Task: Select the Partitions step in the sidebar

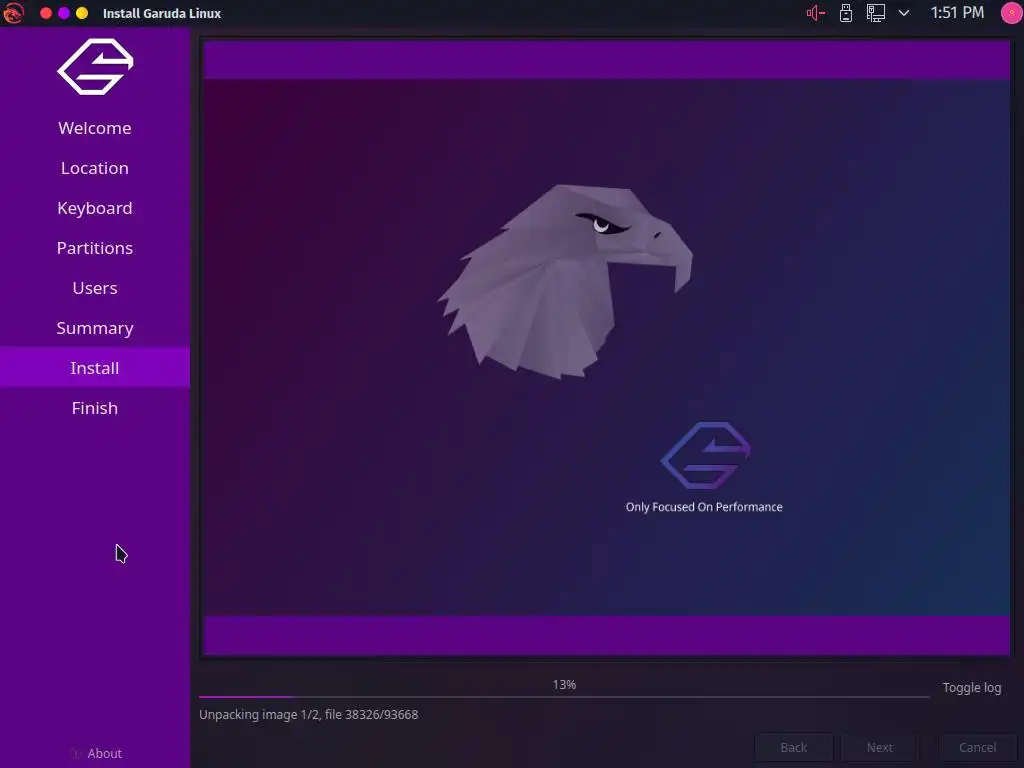Action: click(95, 248)
